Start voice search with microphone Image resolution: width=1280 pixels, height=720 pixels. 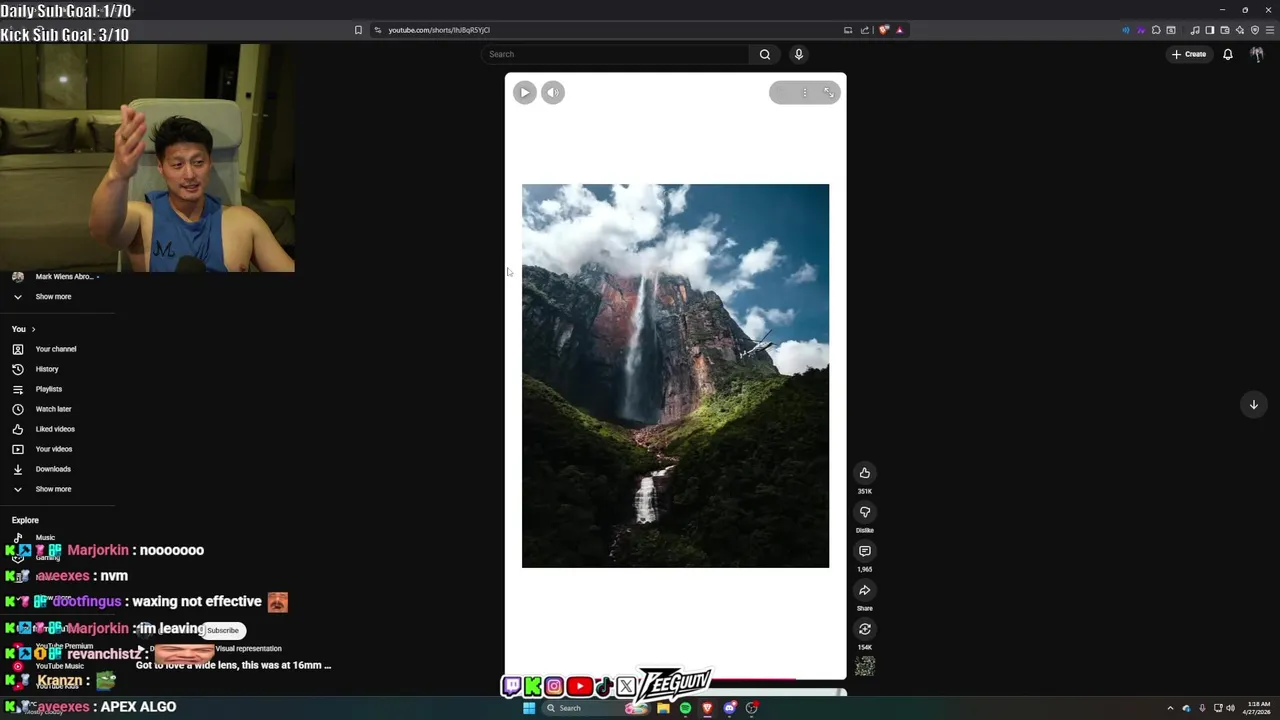[x=798, y=54]
